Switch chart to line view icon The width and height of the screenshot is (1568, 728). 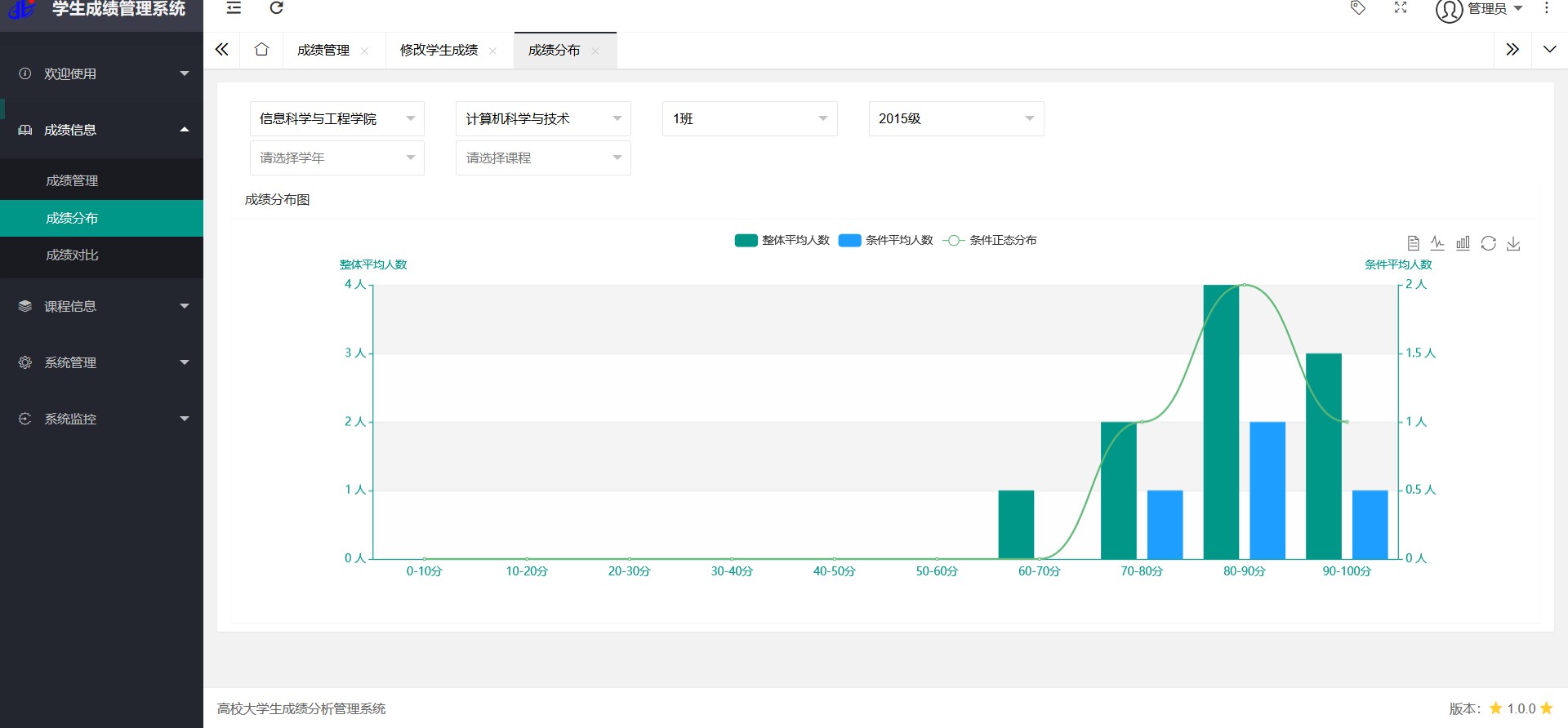(1437, 243)
